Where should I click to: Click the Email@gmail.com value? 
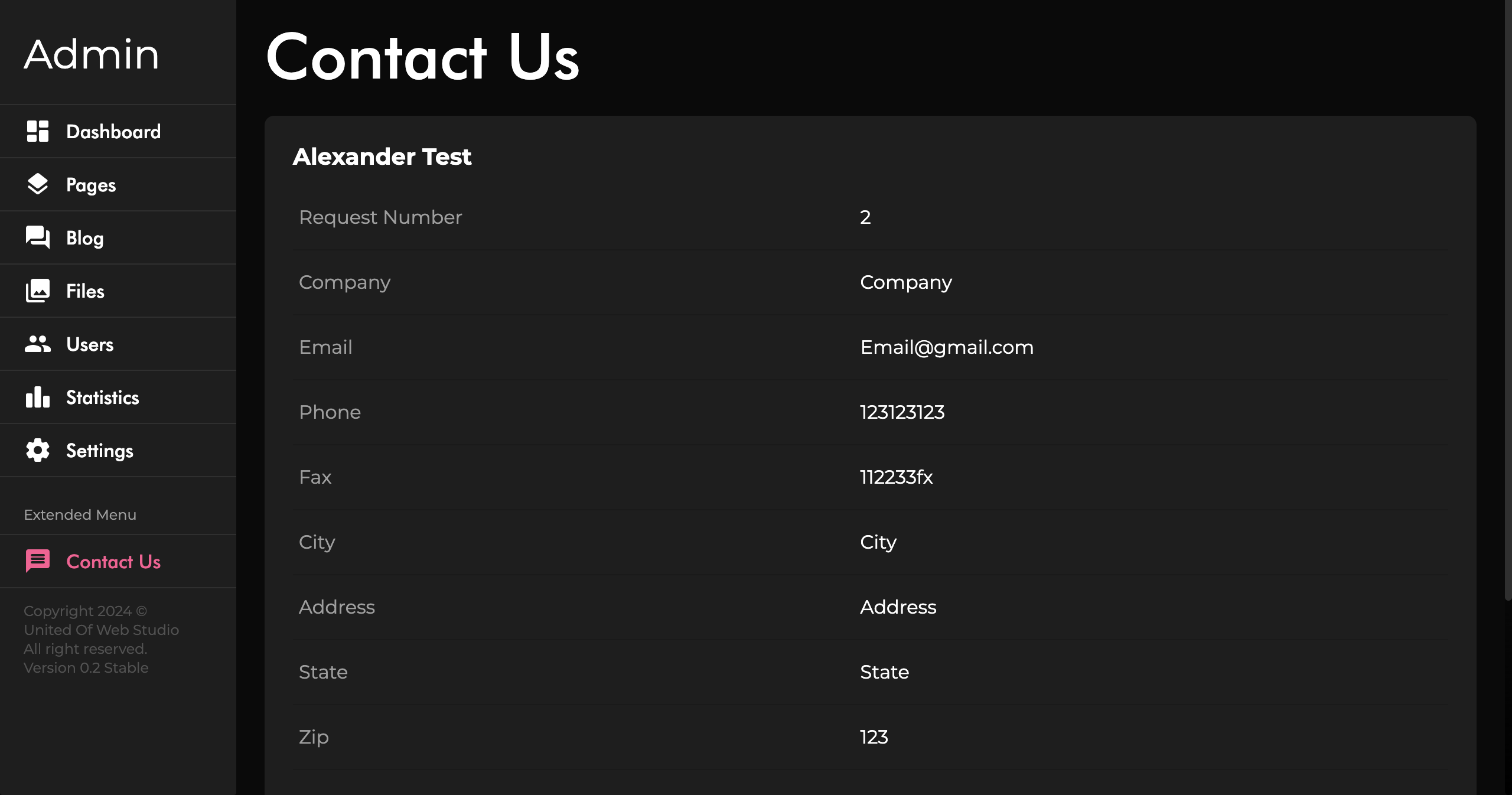[947, 347]
